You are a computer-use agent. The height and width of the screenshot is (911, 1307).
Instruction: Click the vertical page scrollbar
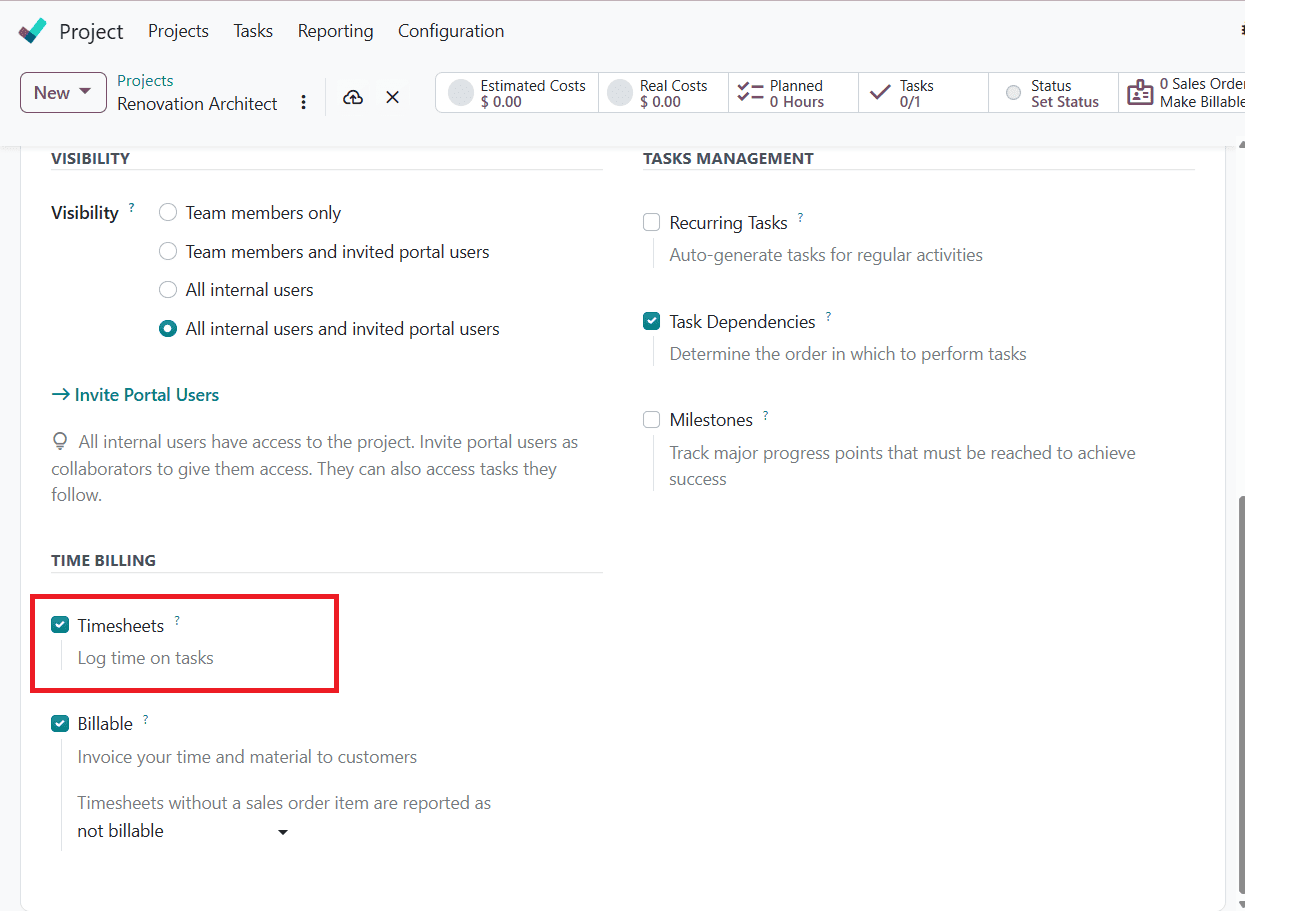[x=1242, y=694]
